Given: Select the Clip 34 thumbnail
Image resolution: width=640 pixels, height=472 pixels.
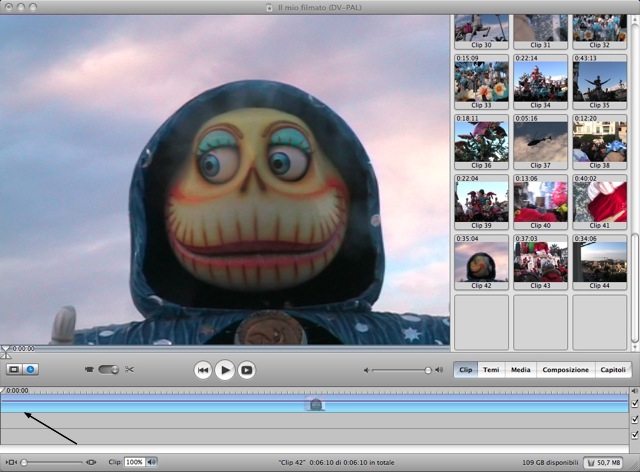Looking at the screenshot, I should click(540, 82).
